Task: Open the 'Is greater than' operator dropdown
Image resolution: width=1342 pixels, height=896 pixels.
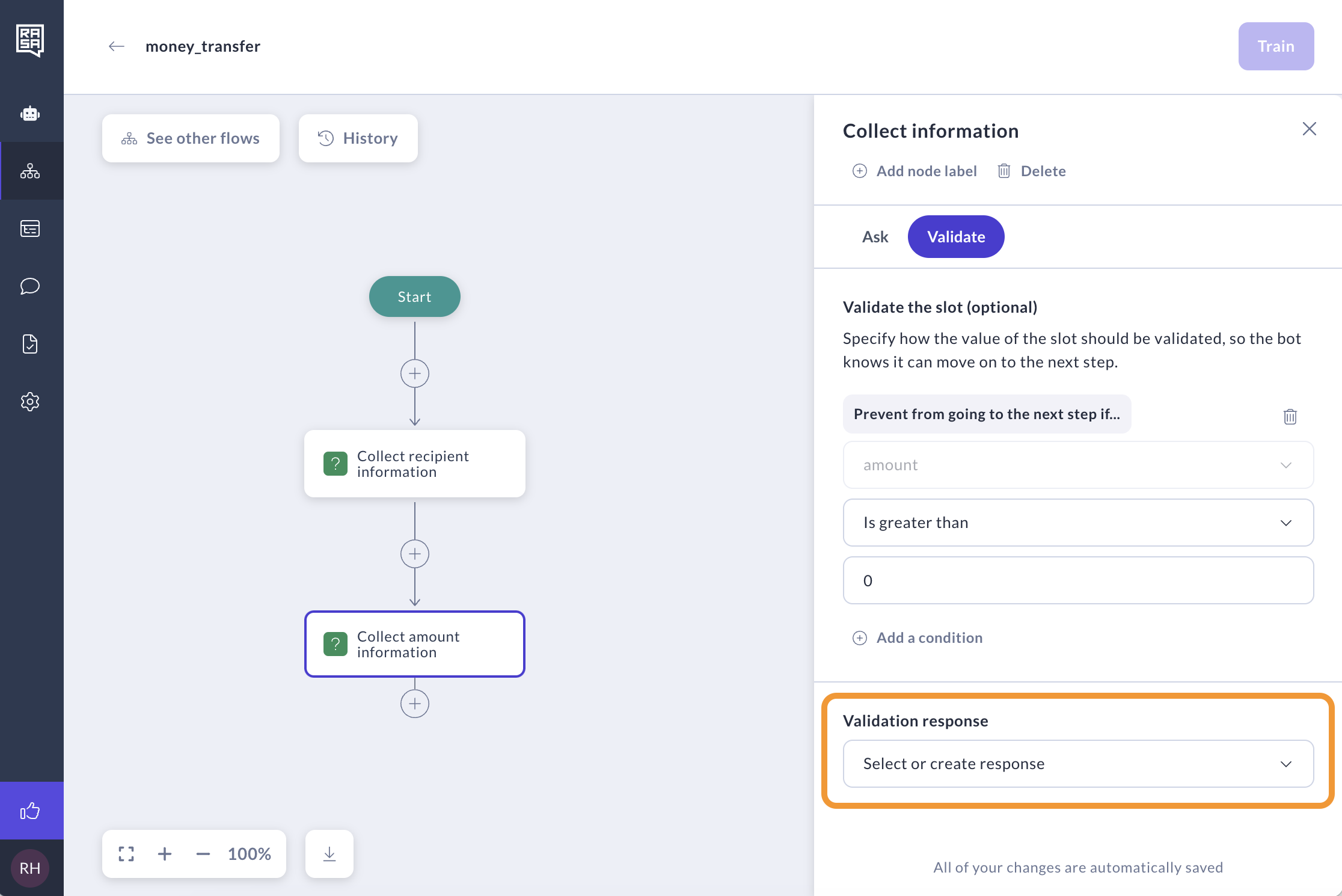Action: (1077, 523)
